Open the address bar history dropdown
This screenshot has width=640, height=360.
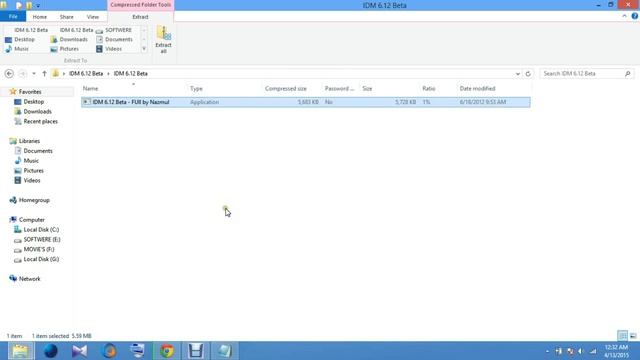(x=518, y=74)
